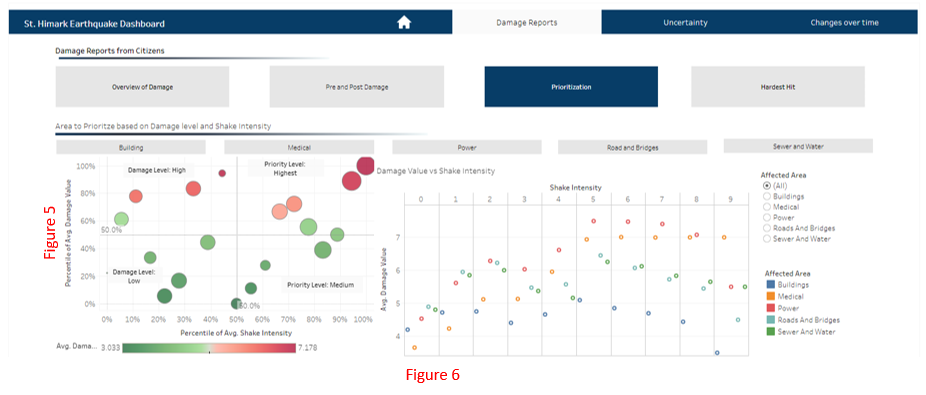Image resolution: width=926 pixels, height=395 pixels.
Task: Choose Roads And Bridges radio option
Action: (x=767, y=228)
